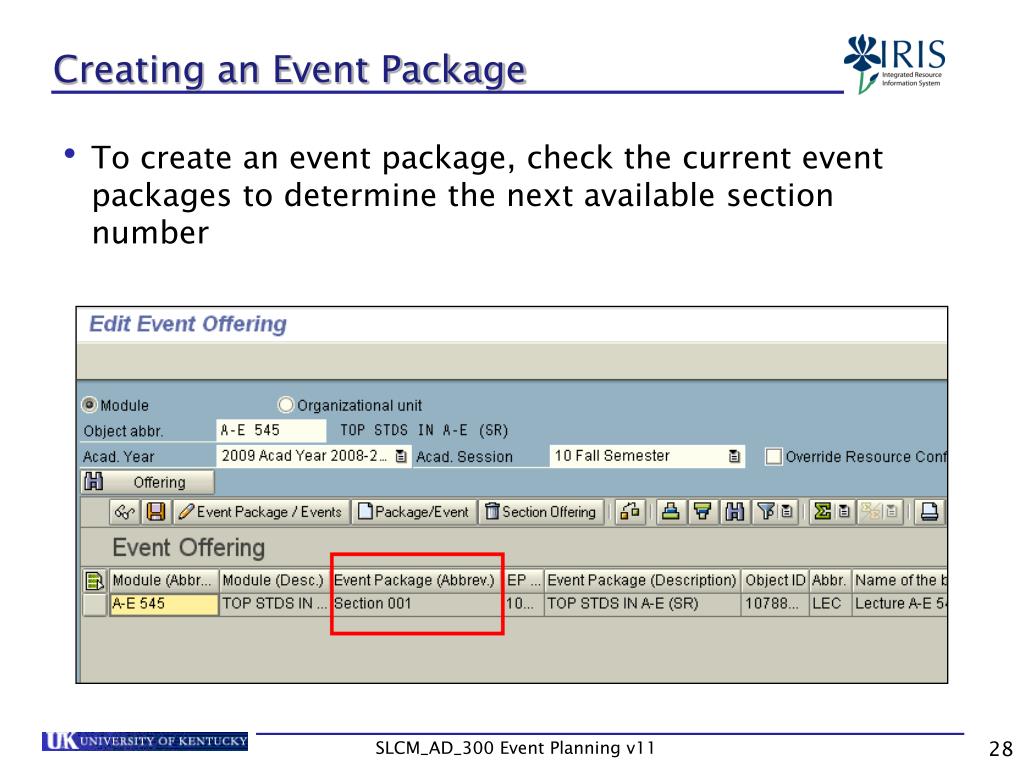The height and width of the screenshot is (768, 1024).
Task: Click the 10788... Object ID cell
Action: pyautogui.click(x=775, y=604)
